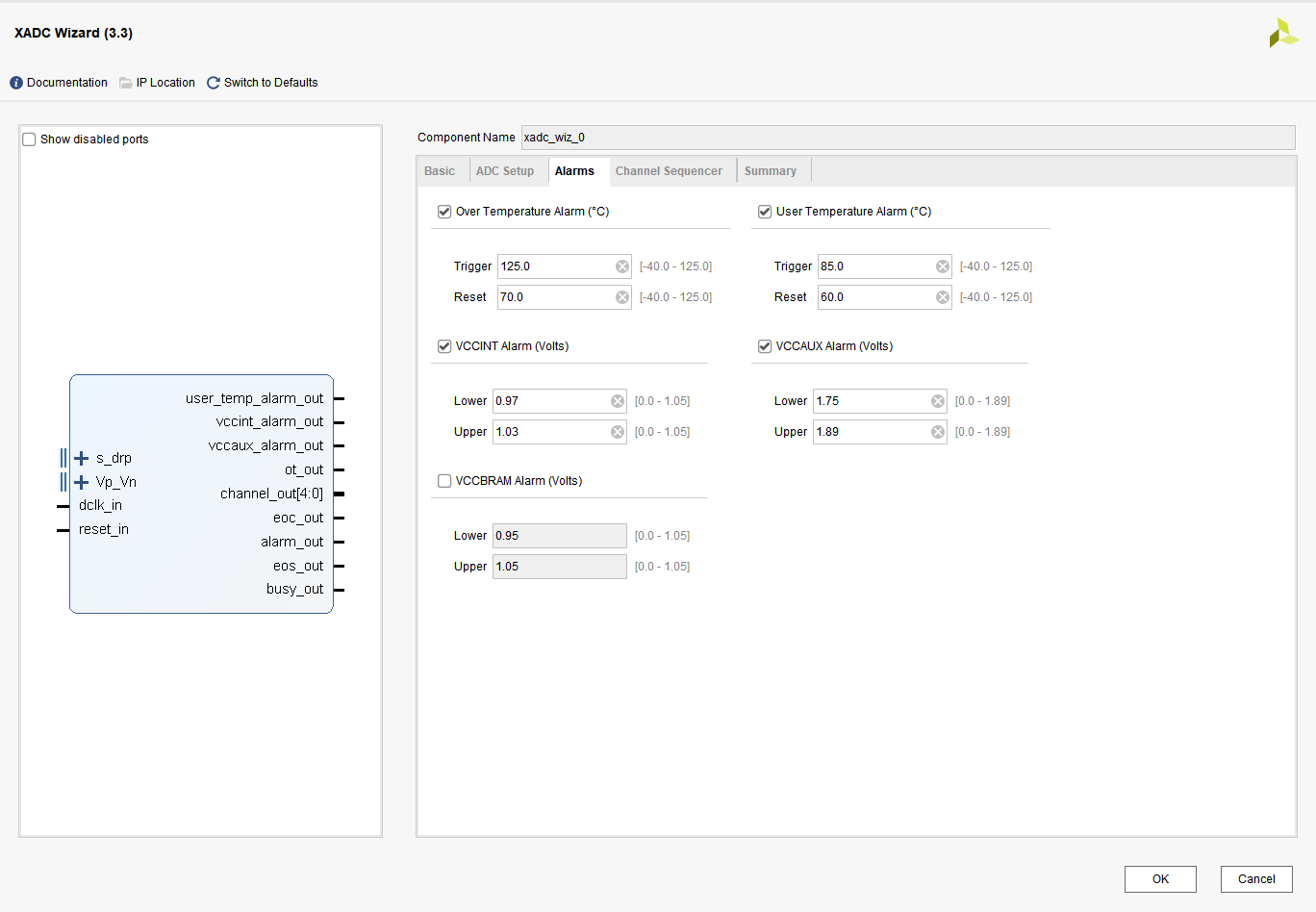
Task: Open the Documentation info icon
Action: [x=16, y=83]
